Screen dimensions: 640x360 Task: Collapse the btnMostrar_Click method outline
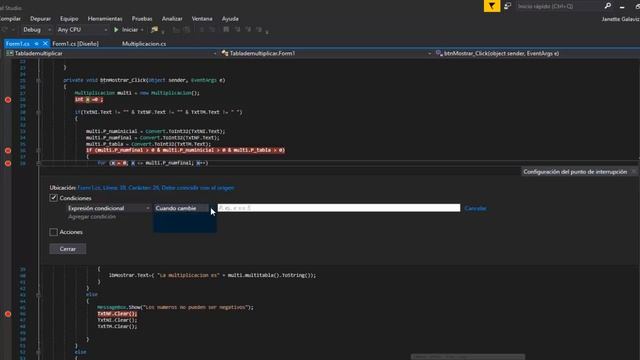[38, 80]
